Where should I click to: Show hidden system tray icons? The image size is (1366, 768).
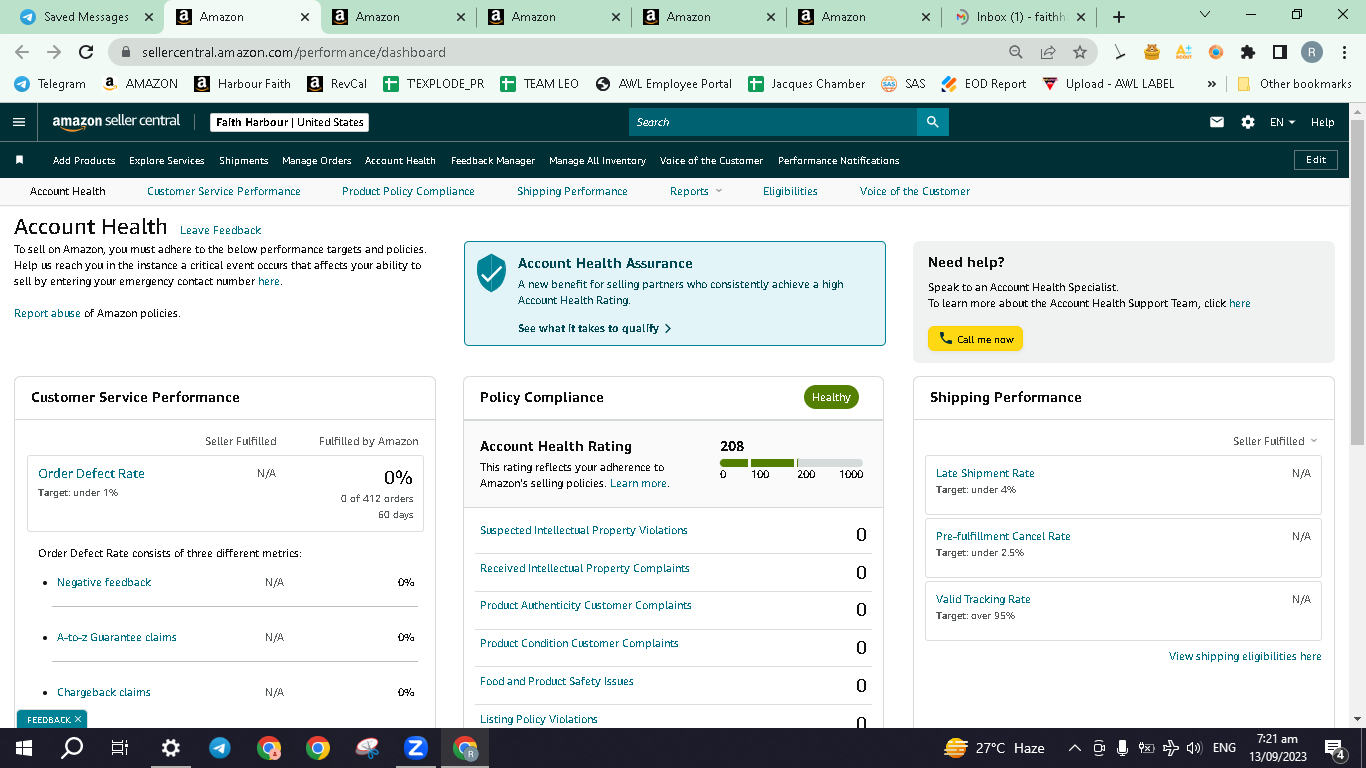pyautogui.click(x=1075, y=748)
